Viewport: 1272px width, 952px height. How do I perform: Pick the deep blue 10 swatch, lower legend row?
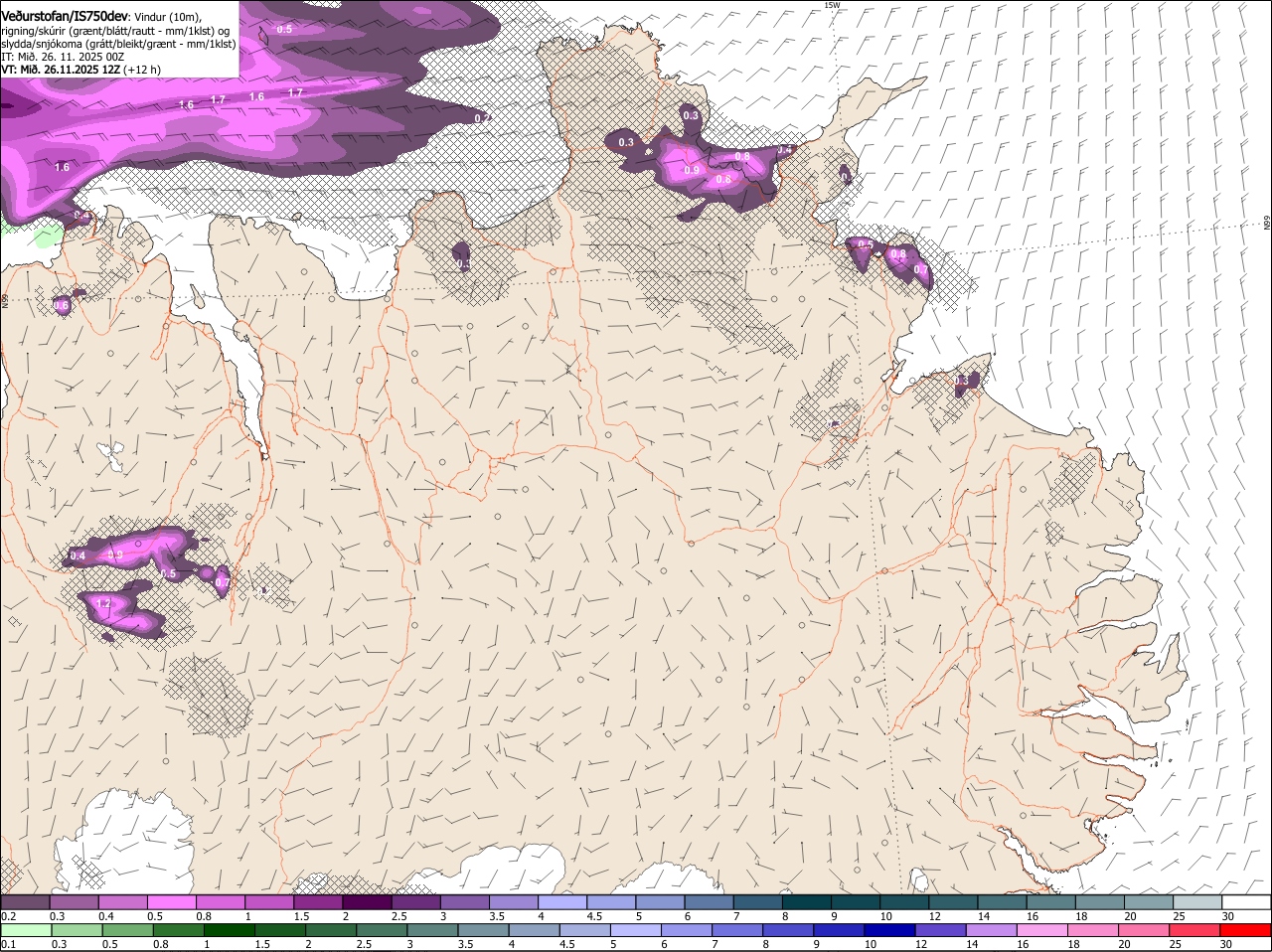(889, 930)
